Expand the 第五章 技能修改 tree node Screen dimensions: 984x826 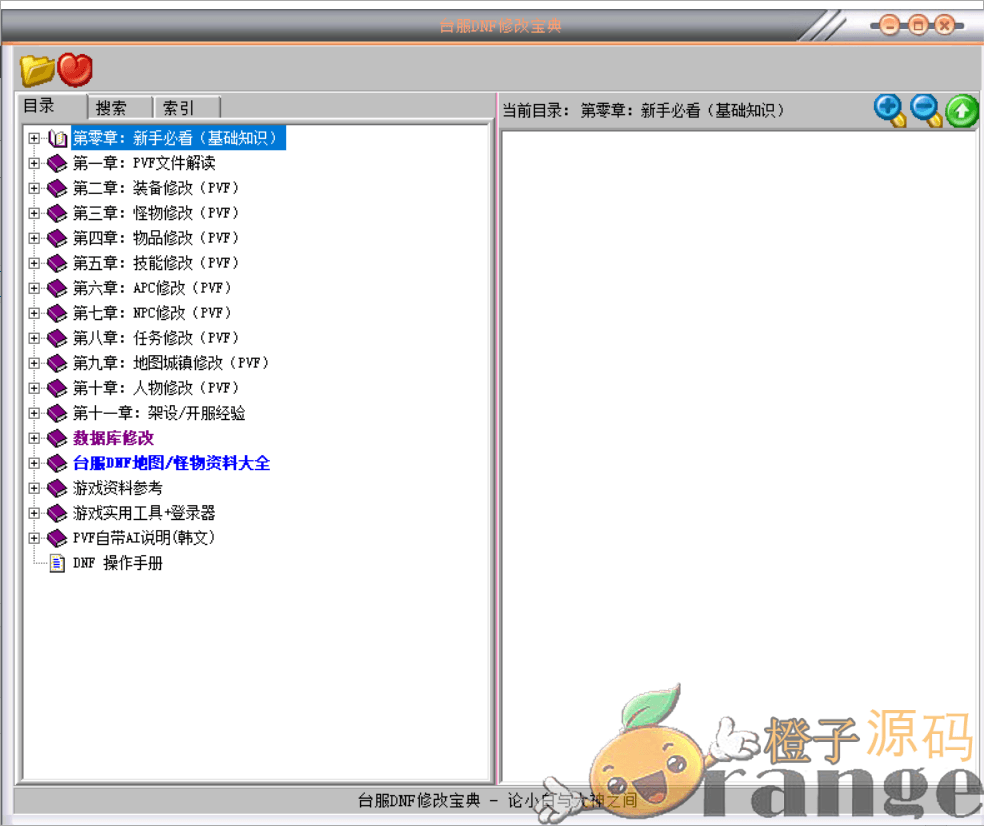34,263
